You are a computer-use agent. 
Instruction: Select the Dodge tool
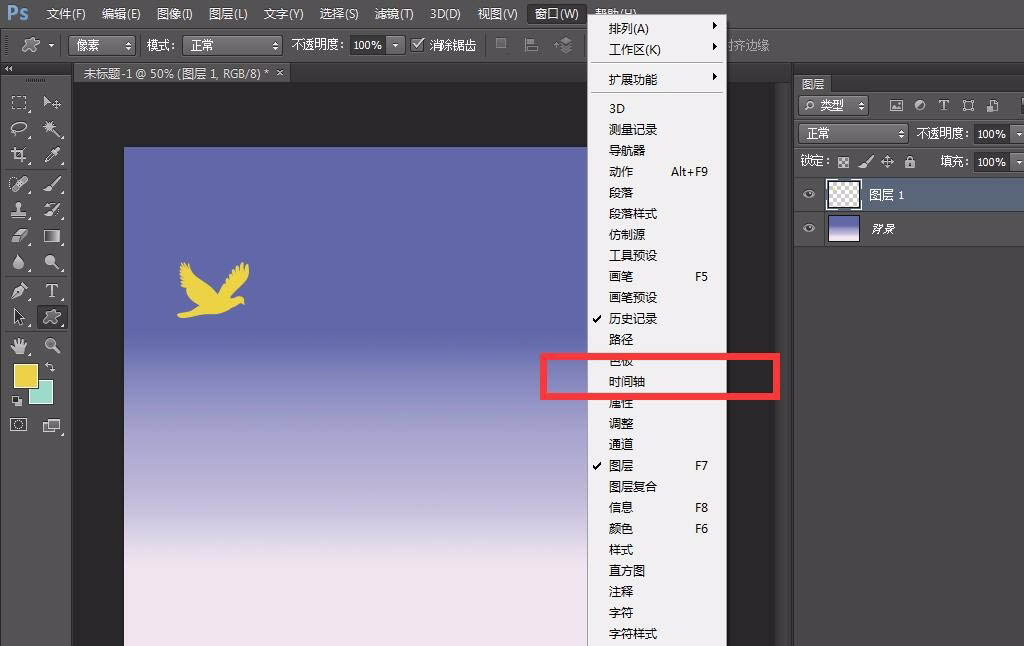(52, 262)
